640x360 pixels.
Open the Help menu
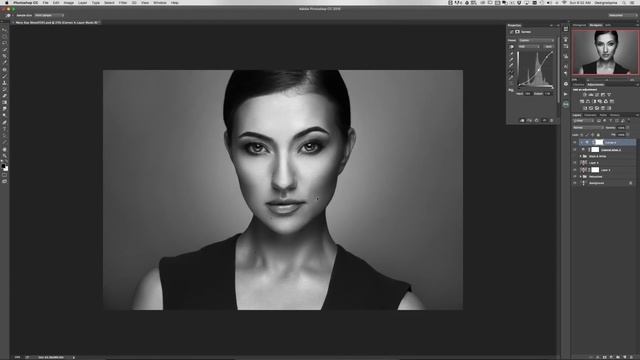tap(175, 2)
